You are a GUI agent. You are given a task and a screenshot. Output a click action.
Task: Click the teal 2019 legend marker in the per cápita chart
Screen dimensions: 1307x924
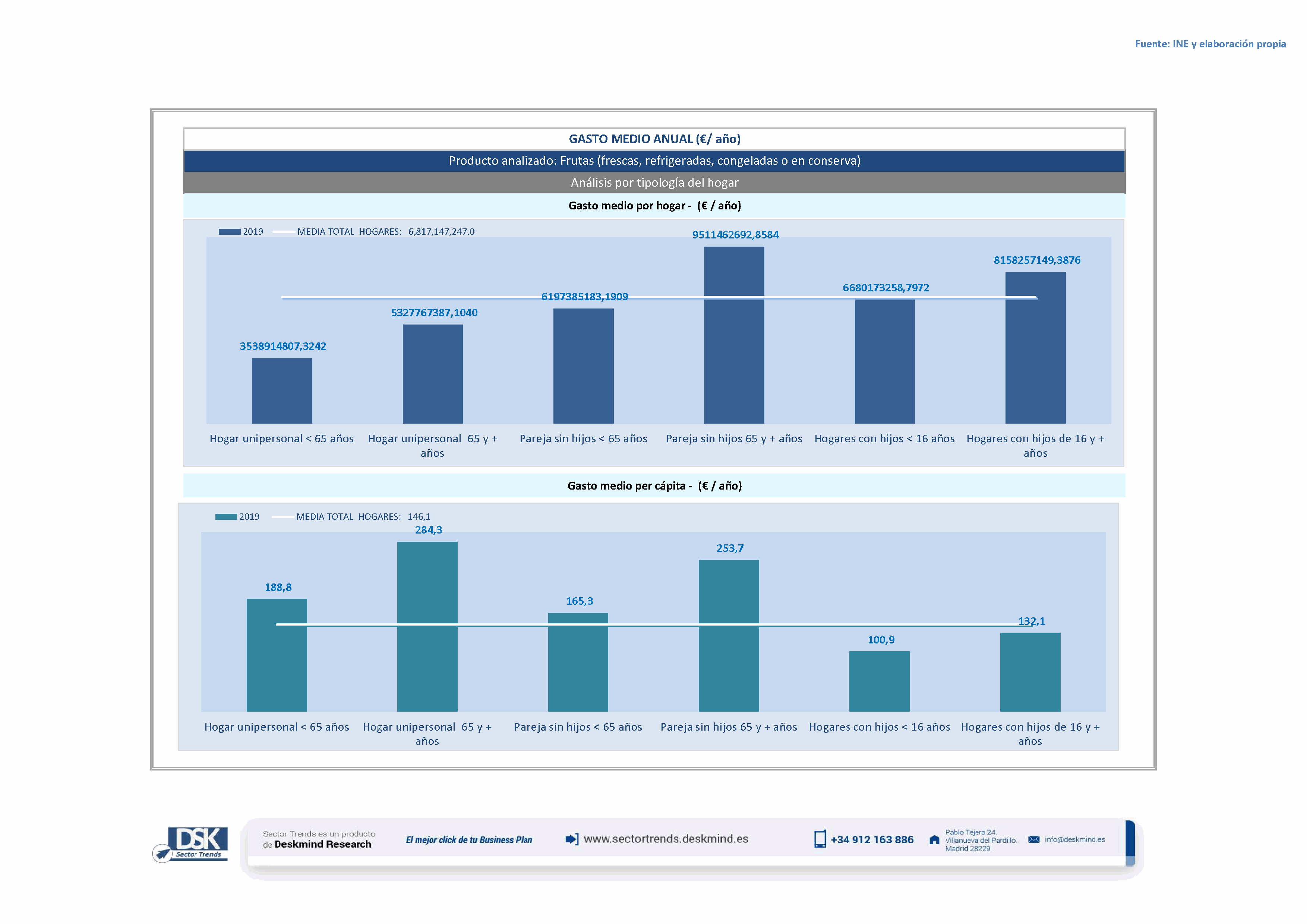(226, 517)
